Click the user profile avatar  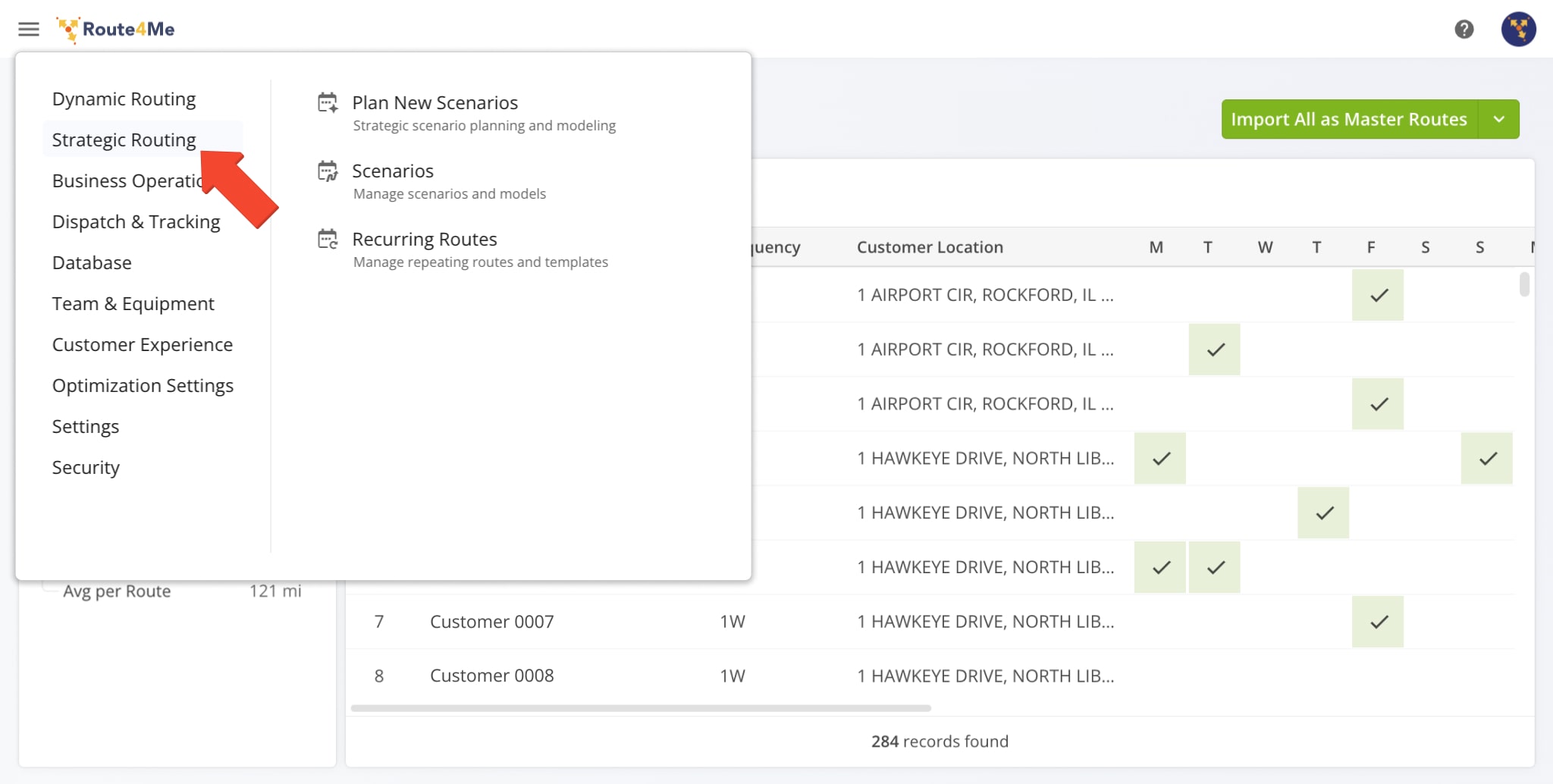tap(1519, 29)
